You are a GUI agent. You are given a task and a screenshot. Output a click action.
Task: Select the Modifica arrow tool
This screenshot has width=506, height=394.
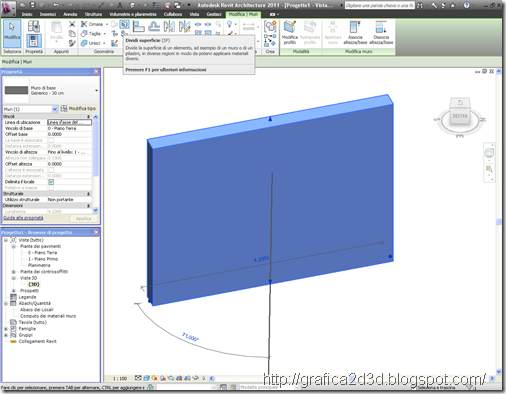click(x=12, y=33)
